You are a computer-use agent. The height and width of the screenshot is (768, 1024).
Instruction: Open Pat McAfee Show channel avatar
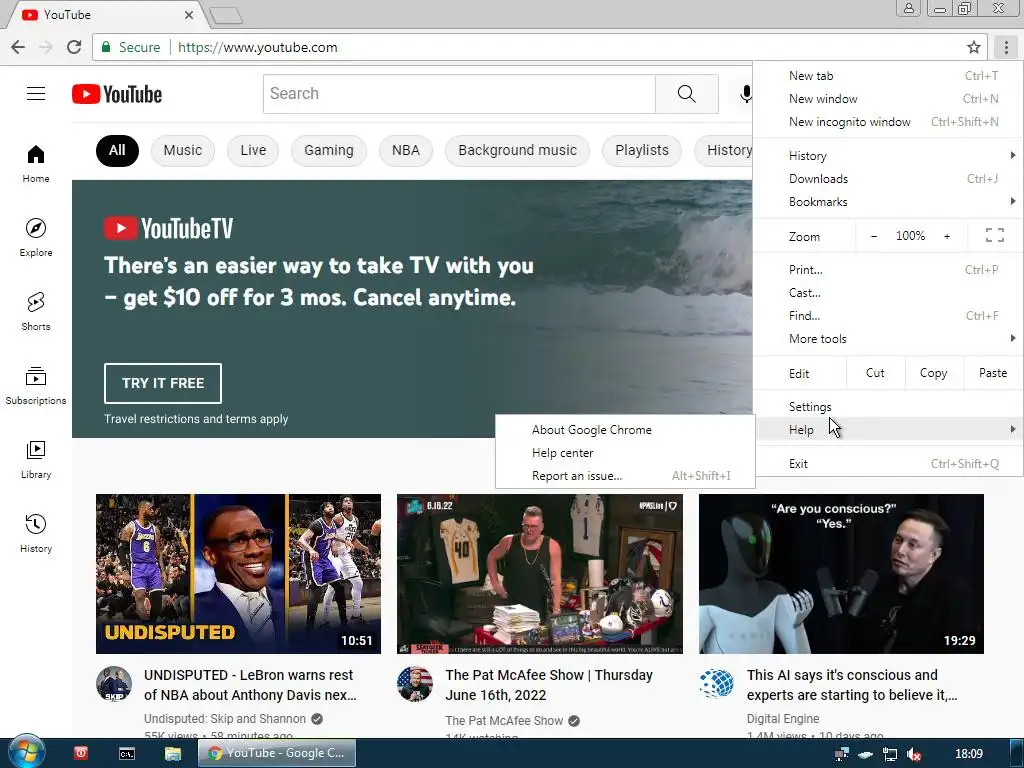(x=415, y=684)
